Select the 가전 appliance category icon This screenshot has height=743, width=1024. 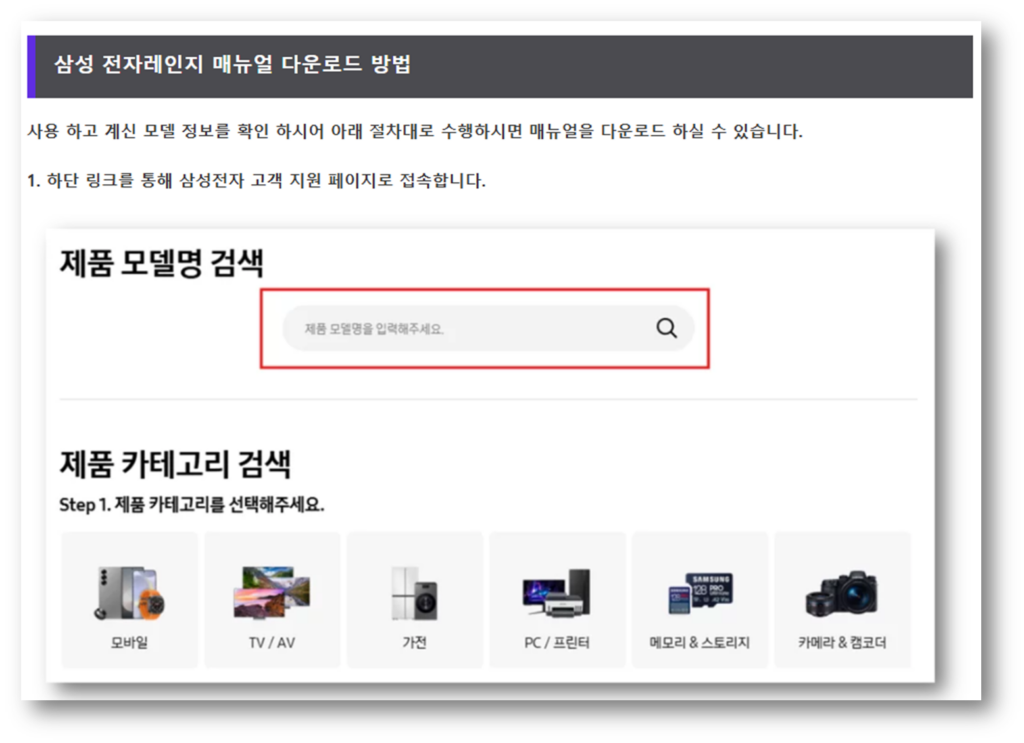[x=415, y=593]
